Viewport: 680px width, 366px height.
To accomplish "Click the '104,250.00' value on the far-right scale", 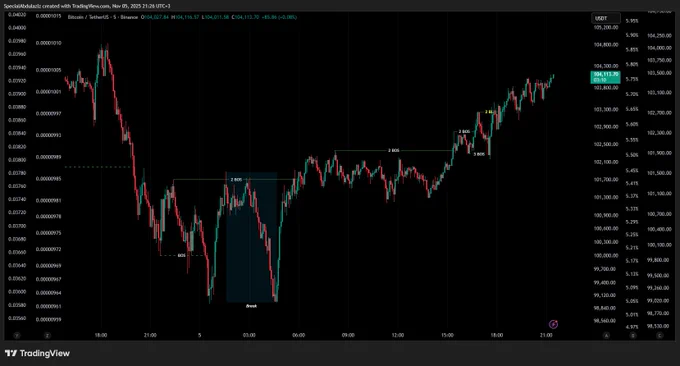I will (659, 36).
